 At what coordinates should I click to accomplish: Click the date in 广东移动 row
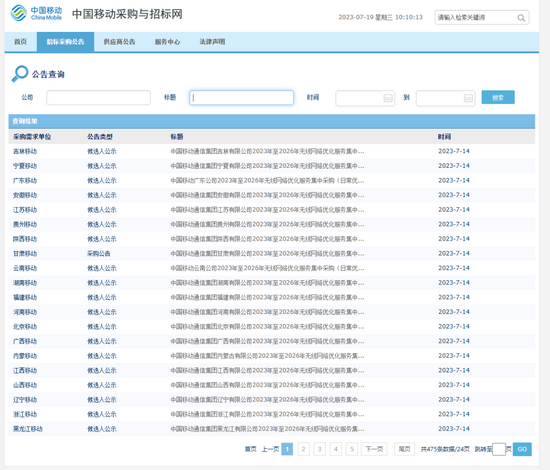coord(454,181)
